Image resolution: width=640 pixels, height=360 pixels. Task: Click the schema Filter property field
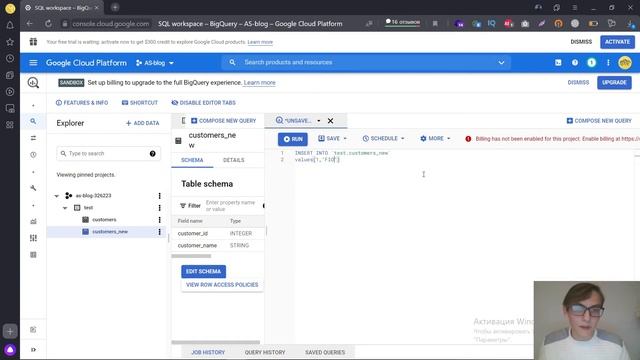[x=230, y=206]
